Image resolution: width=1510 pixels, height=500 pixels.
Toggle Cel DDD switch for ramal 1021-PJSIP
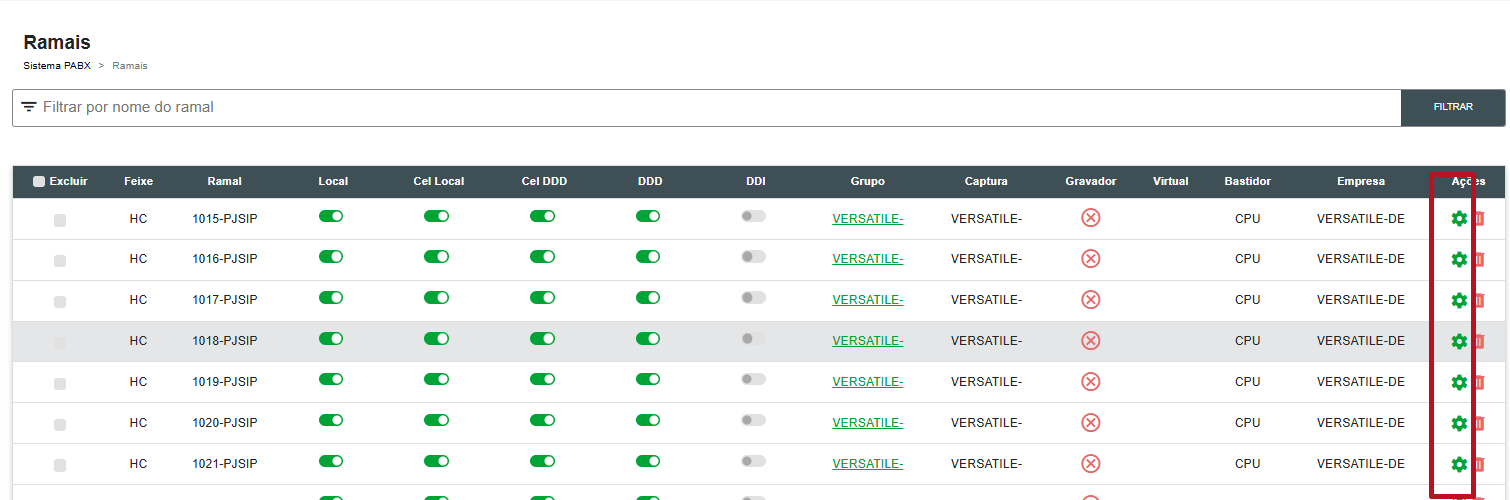[543, 462]
